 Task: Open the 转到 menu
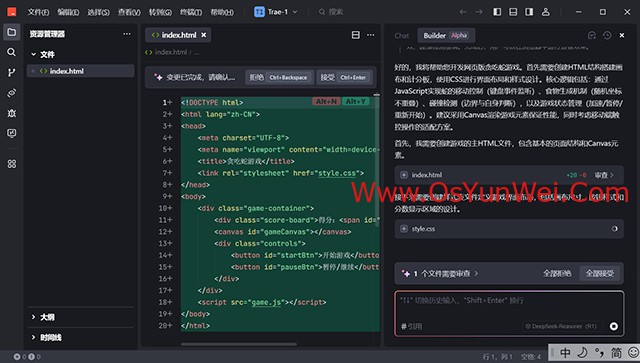click(x=160, y=12)
